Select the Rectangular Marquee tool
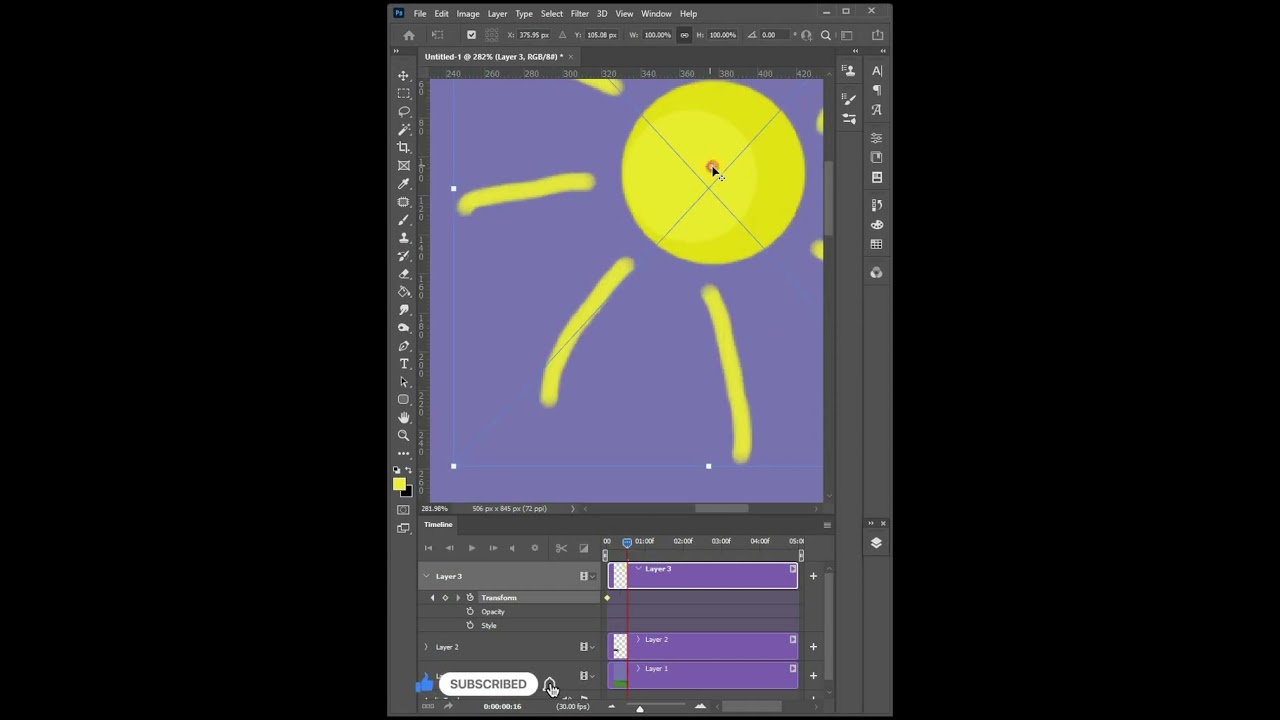The width and height of the screenshot is (1280, 720). (404, 93)
